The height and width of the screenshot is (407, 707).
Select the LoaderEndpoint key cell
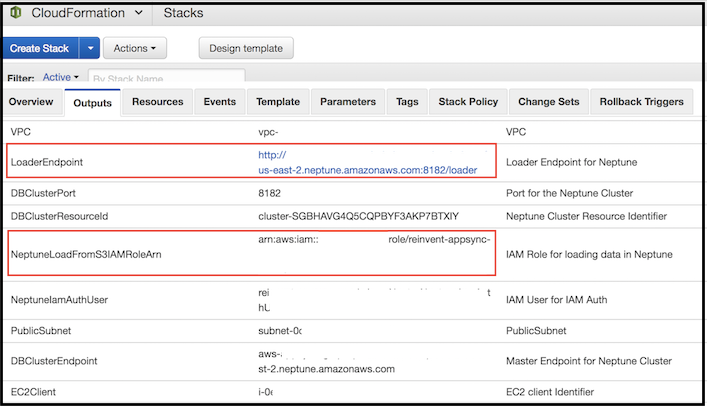point(47,162)
